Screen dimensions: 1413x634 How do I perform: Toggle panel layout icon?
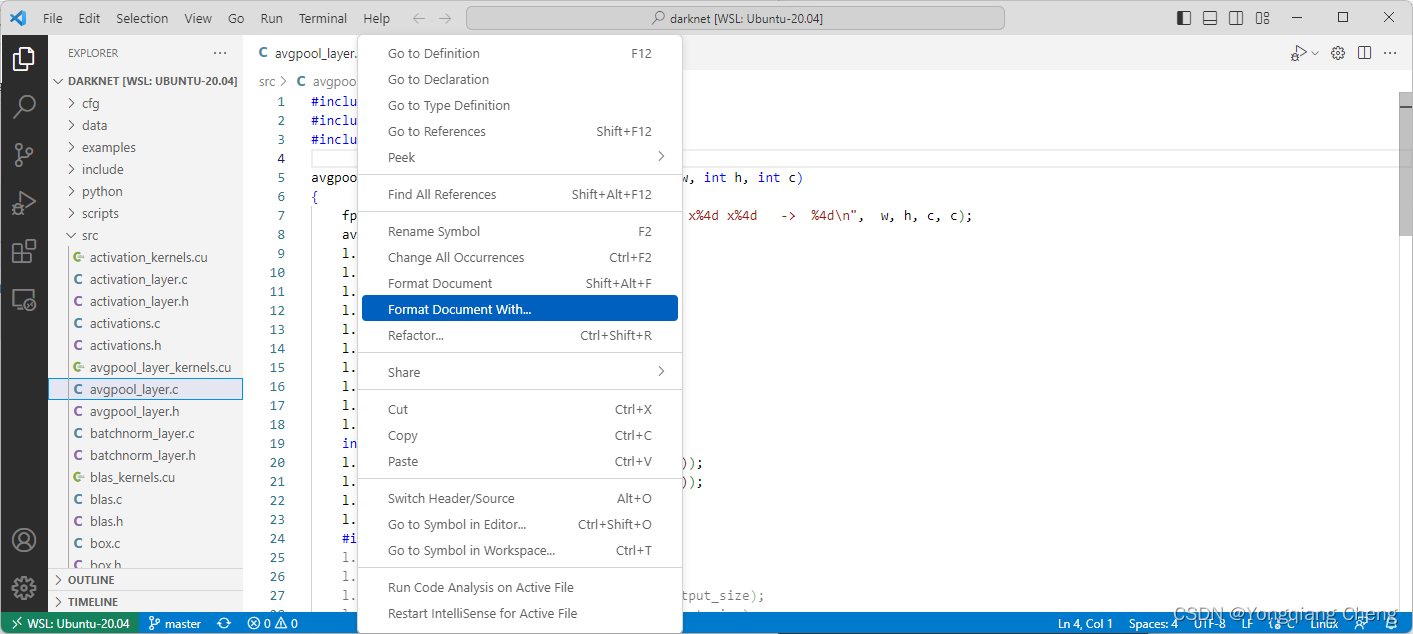tap(1210, 18)
